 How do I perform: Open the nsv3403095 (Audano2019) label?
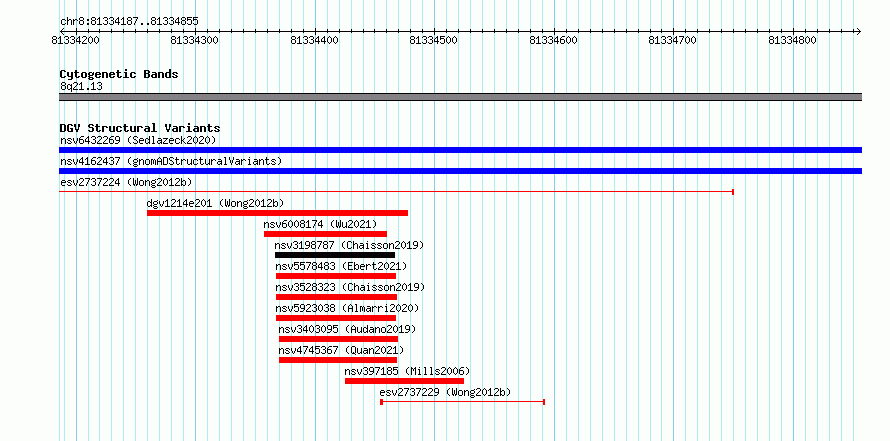pyautogui.click(x=347, y=329)
